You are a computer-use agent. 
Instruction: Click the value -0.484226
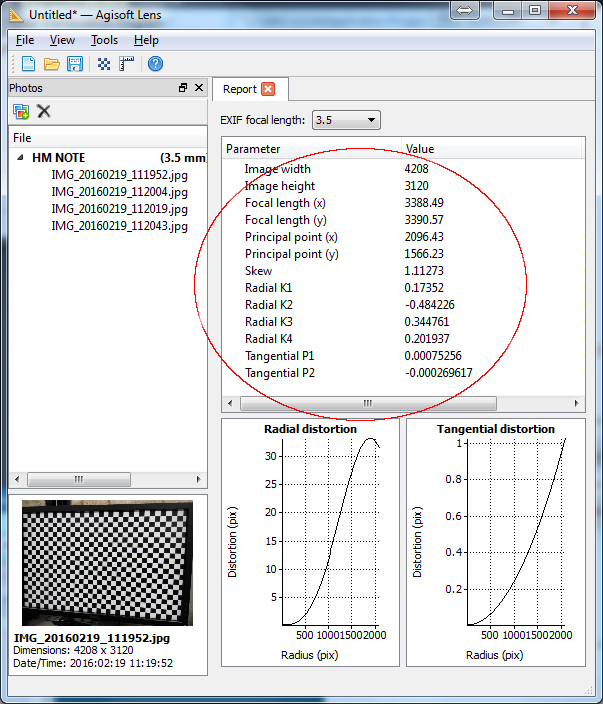[x=430, y=305]
